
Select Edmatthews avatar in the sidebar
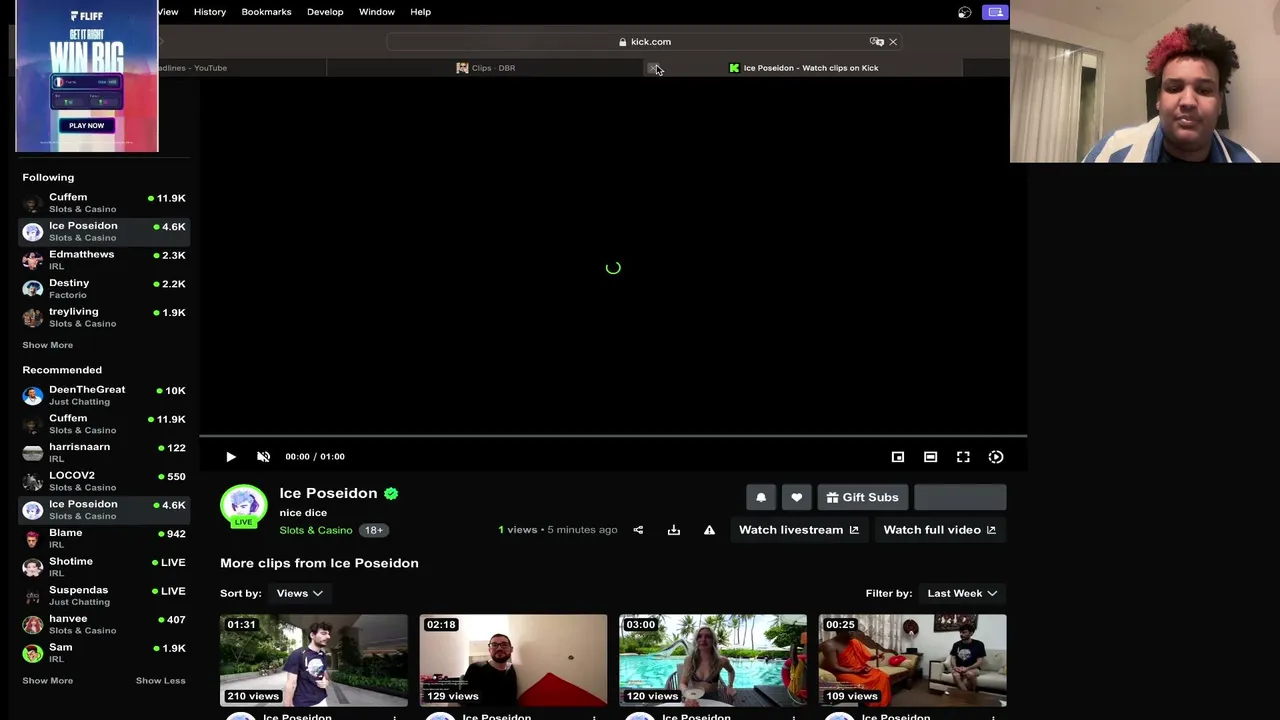(x=33, y=260)
